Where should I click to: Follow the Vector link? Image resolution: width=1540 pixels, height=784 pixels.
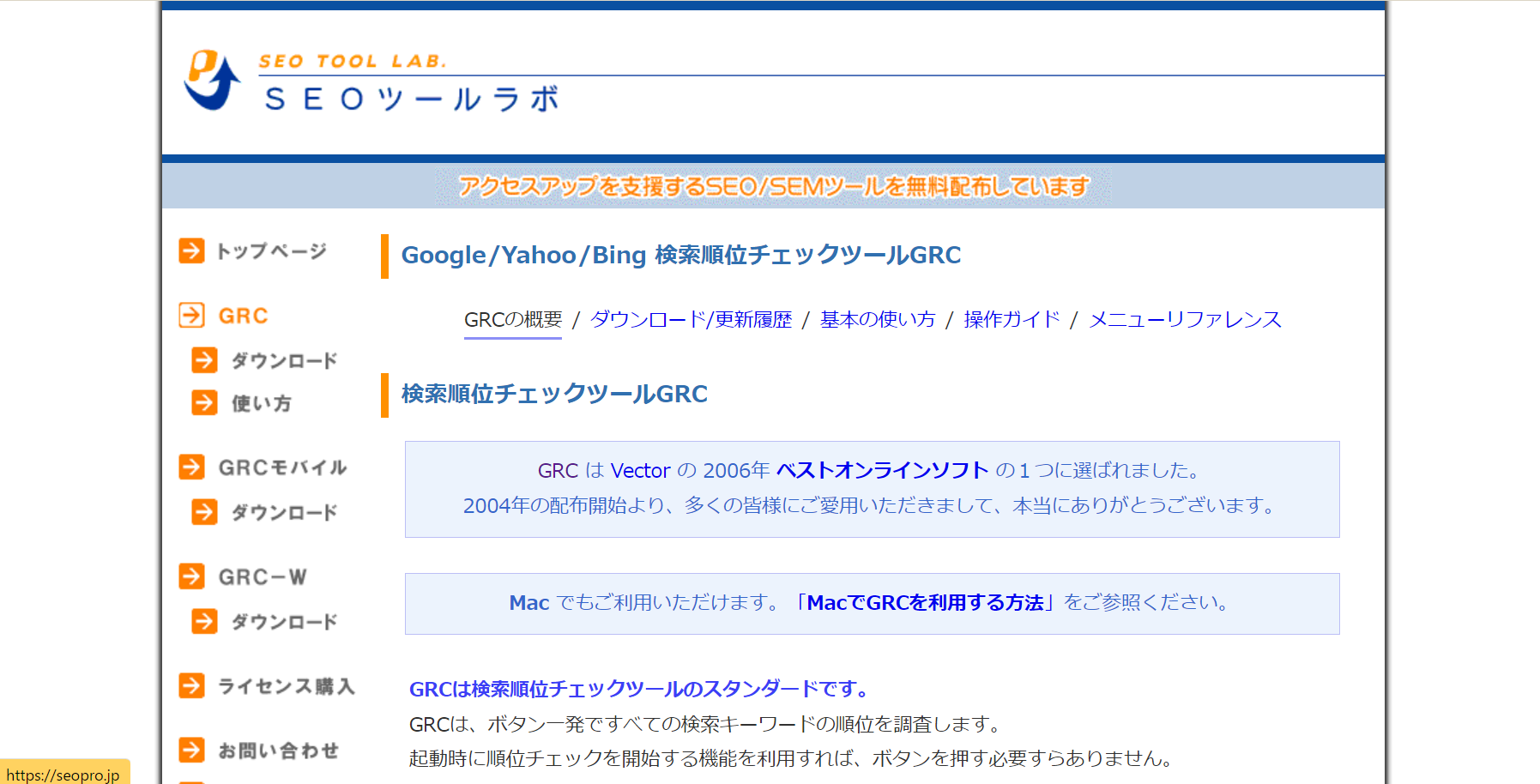point(640,471)
